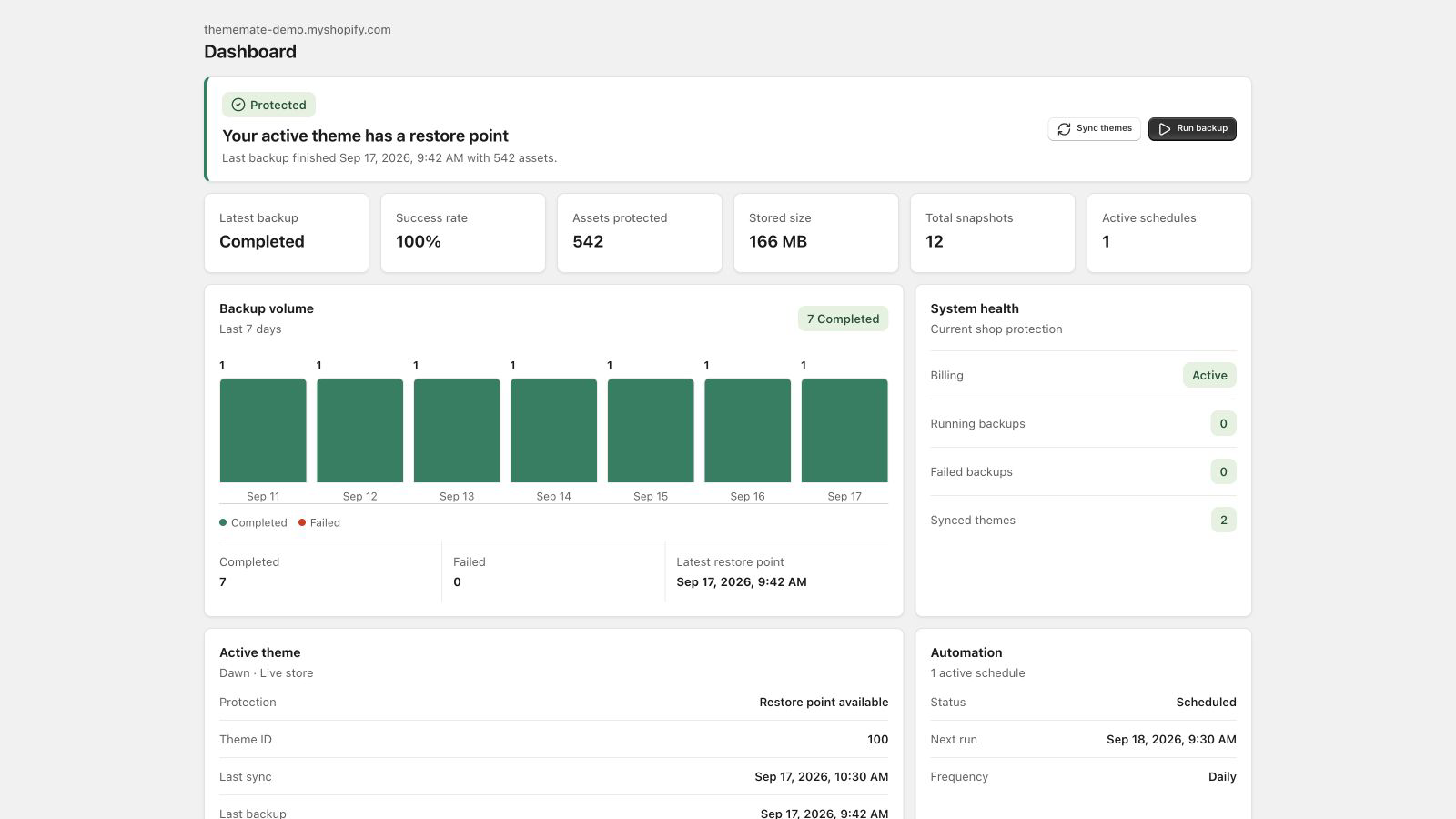Open the Total snapshots card
Viewport: 1456px width, 819px height.
click(x=993, y=233)
